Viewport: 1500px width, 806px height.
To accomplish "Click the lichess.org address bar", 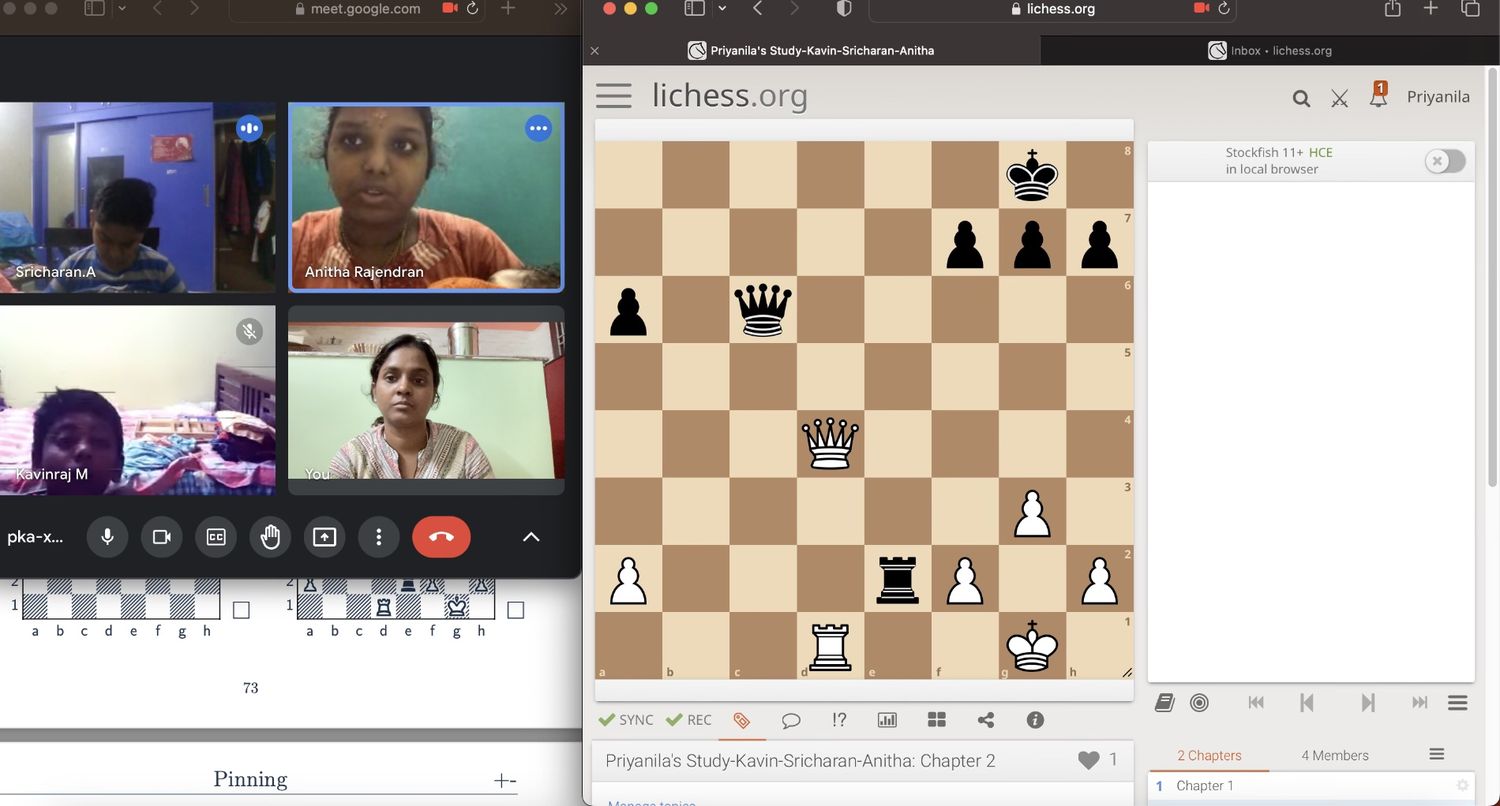I will pos(1052,9).
